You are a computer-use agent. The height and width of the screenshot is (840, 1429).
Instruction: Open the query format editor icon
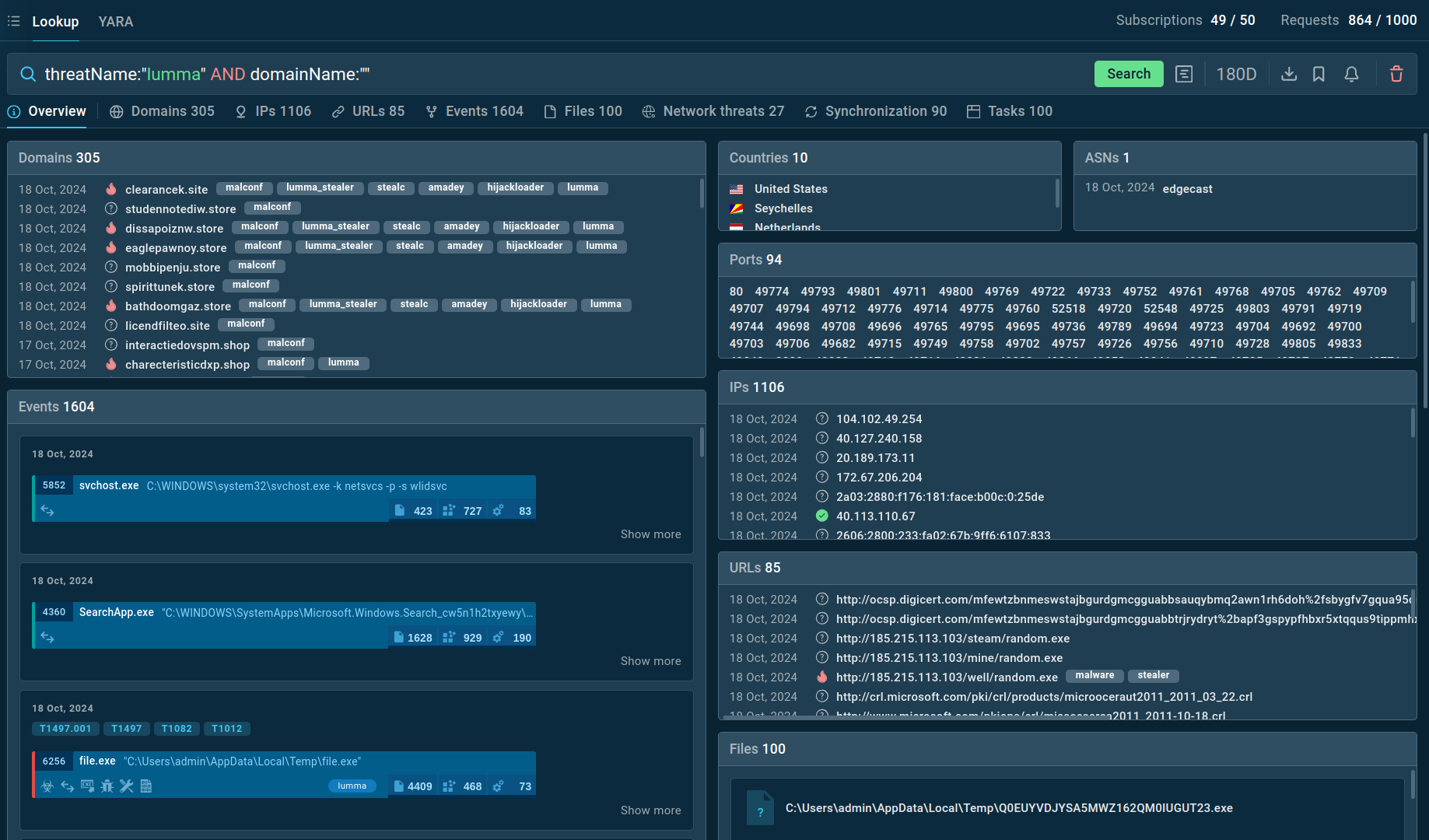pos(1184,74)
